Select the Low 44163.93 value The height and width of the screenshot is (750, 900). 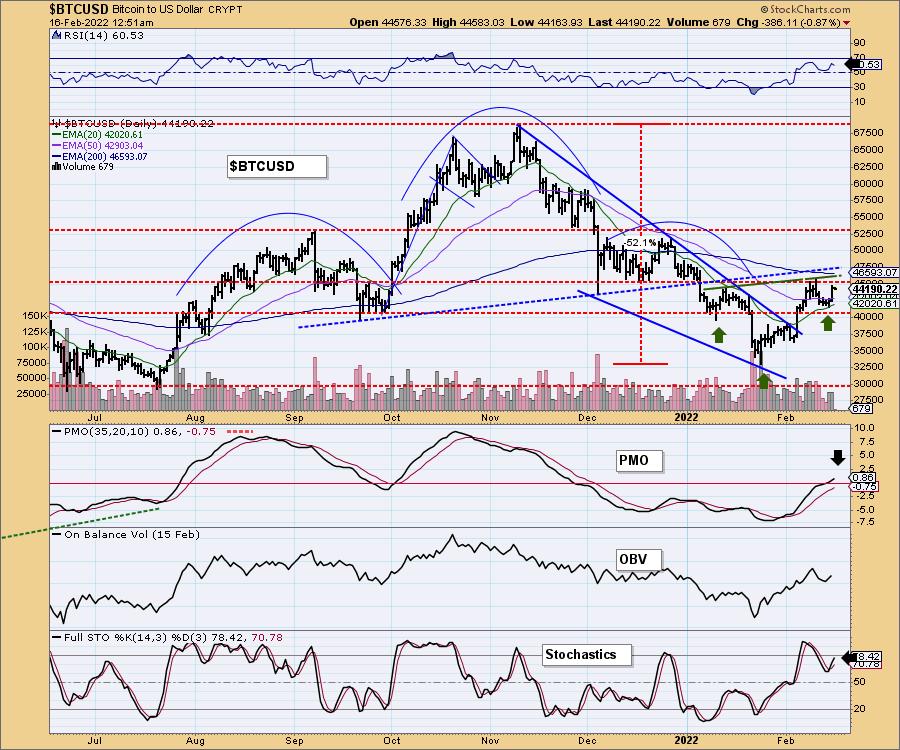546,22
